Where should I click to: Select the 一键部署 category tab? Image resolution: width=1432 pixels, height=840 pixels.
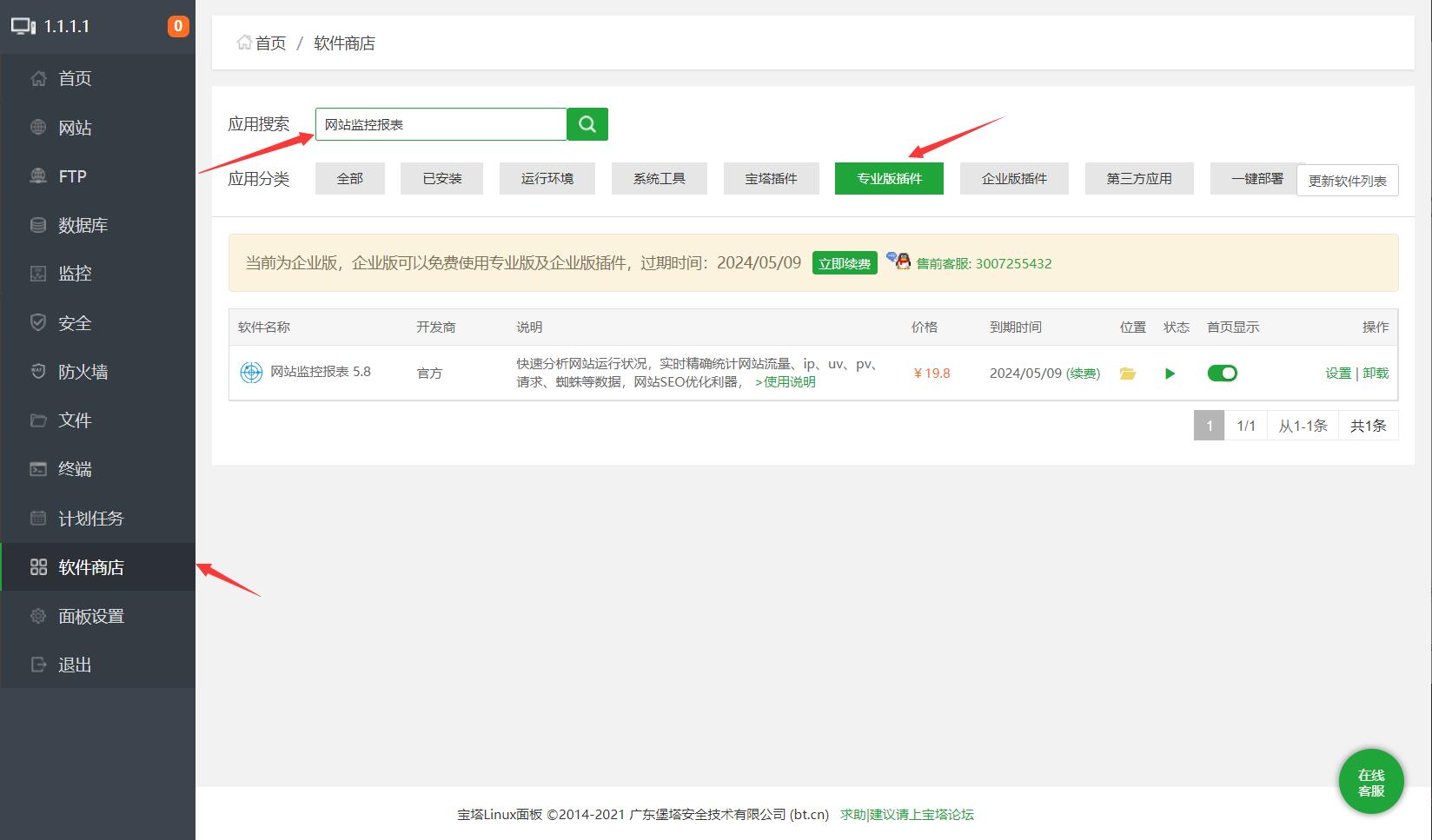1256,178
